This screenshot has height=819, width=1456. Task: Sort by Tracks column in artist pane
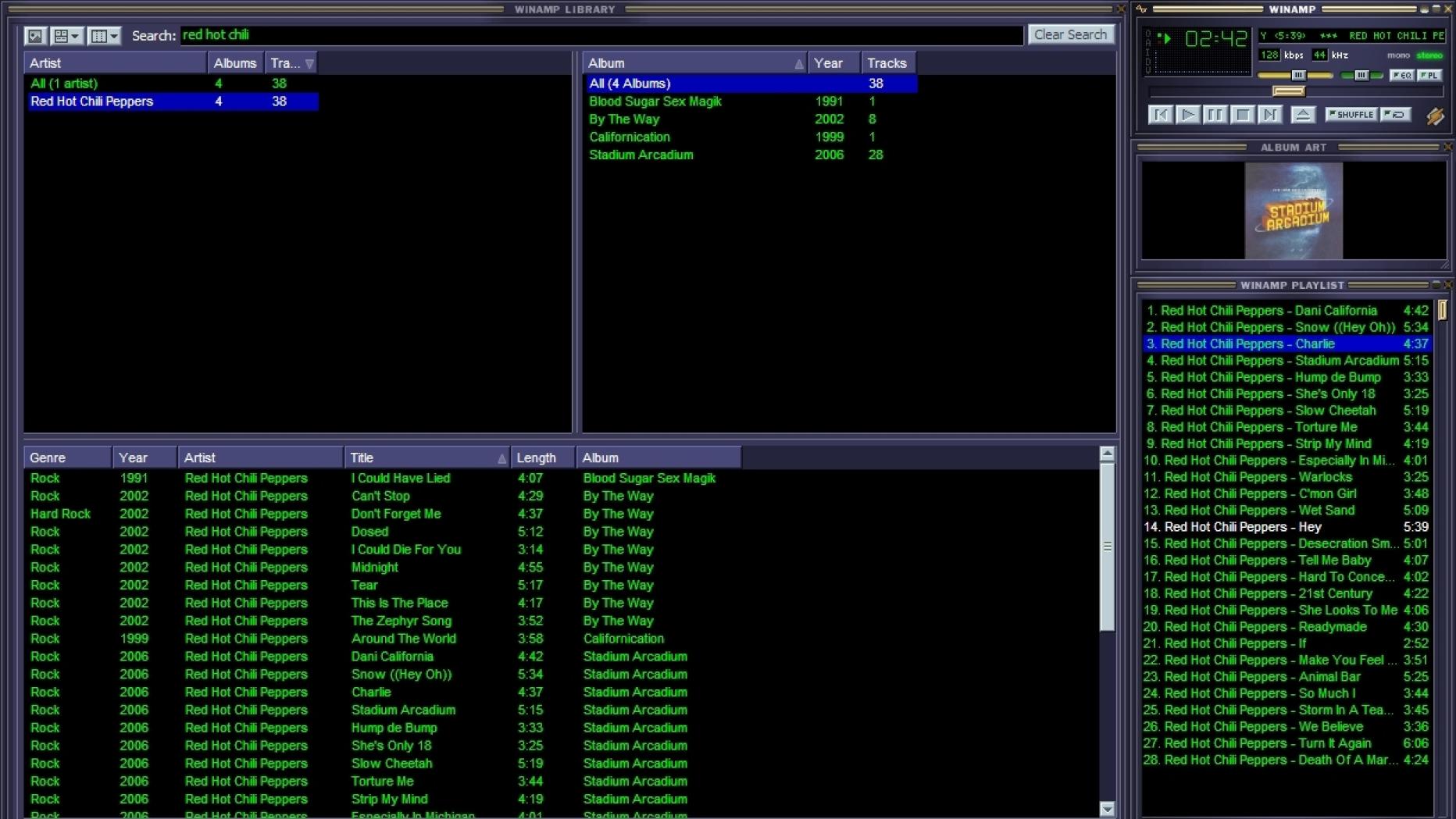tap(291, 63)
